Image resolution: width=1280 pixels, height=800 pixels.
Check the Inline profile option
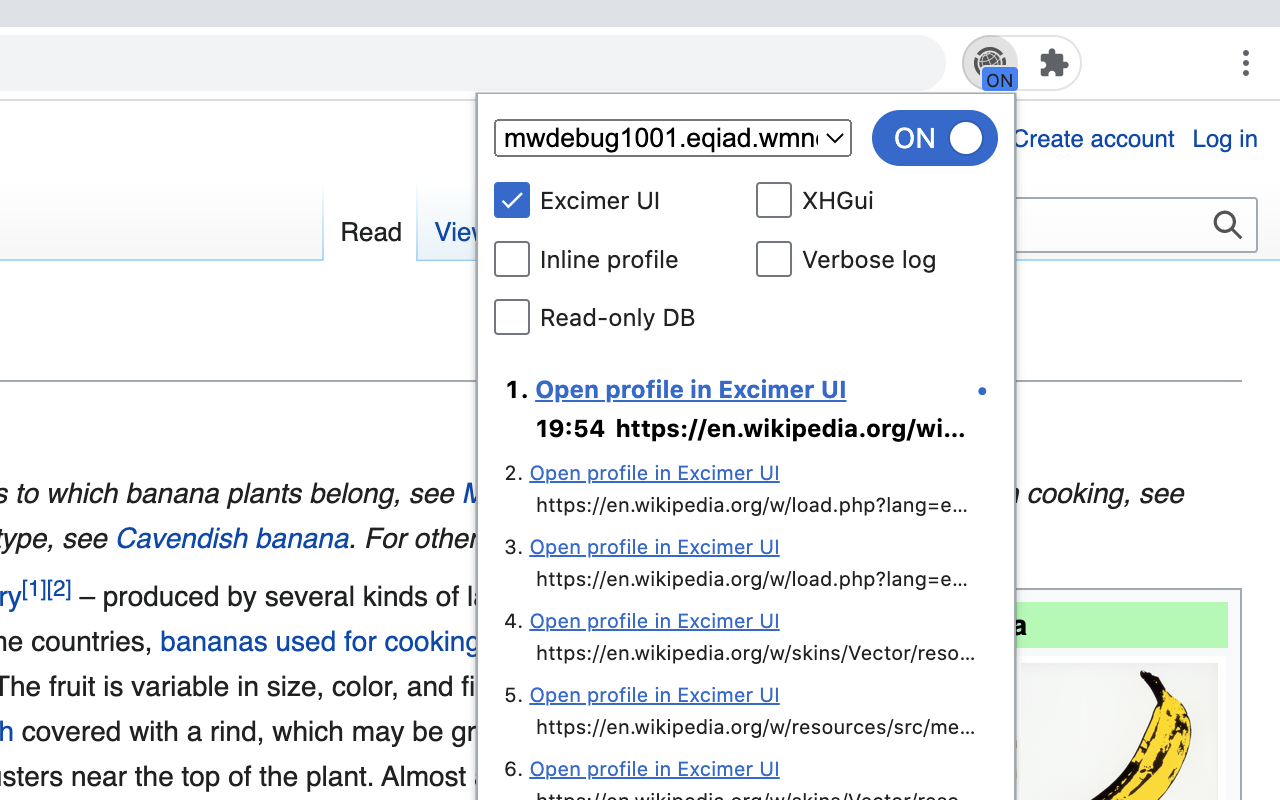pos(511,259)
